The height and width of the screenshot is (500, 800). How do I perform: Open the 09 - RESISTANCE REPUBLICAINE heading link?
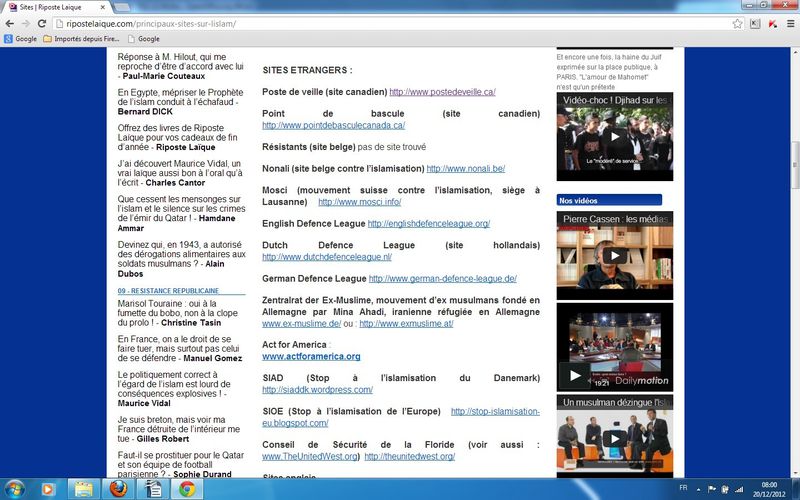pos(168,291)
